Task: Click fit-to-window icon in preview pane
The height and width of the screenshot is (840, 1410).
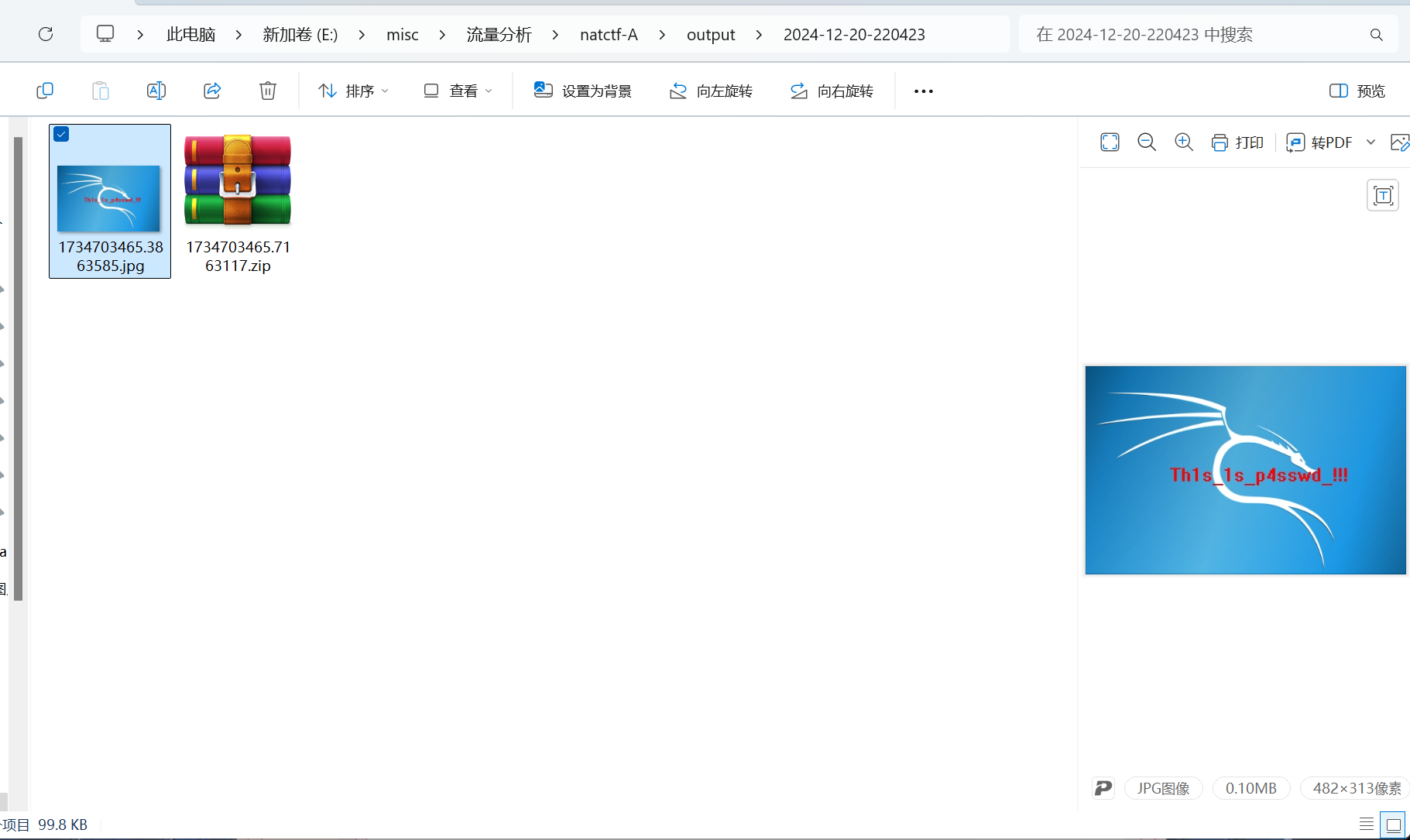Action: (x=1110, y=142)
